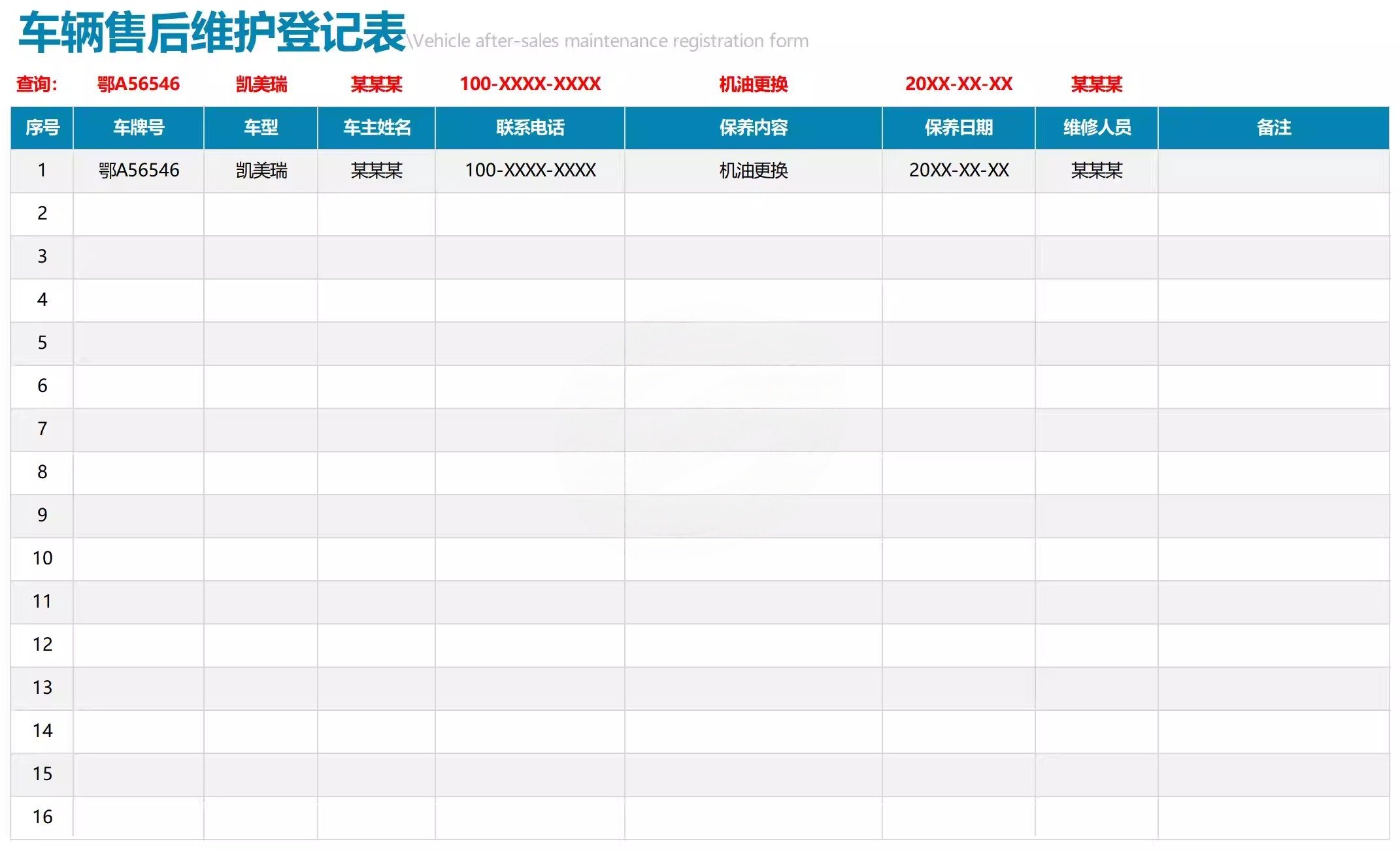This screenshot has height=850, width=1400.
Task: Select the 维修人员 header cell
Action: tap(1097, 127)
